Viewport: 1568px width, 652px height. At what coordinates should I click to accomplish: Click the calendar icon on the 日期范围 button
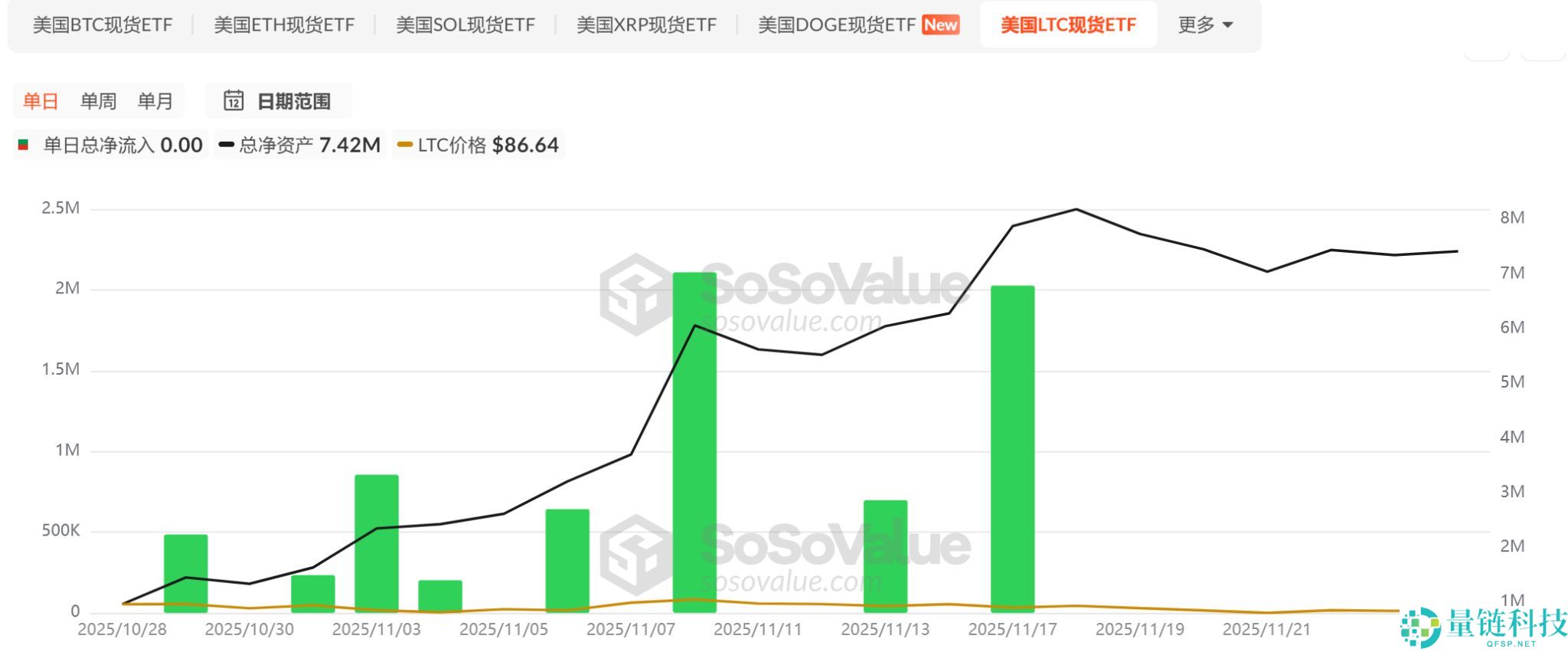[x=234, y=100]
